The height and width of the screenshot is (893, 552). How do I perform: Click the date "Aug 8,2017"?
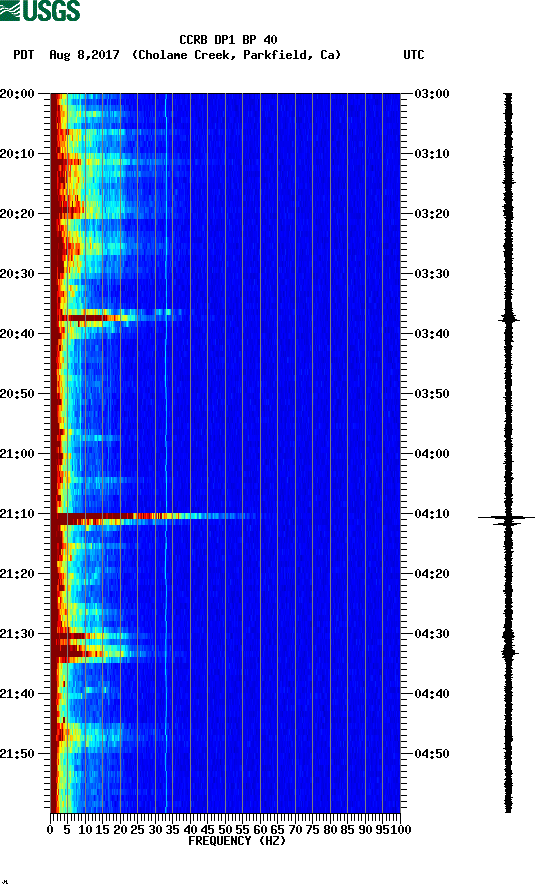tap(84, 55)
